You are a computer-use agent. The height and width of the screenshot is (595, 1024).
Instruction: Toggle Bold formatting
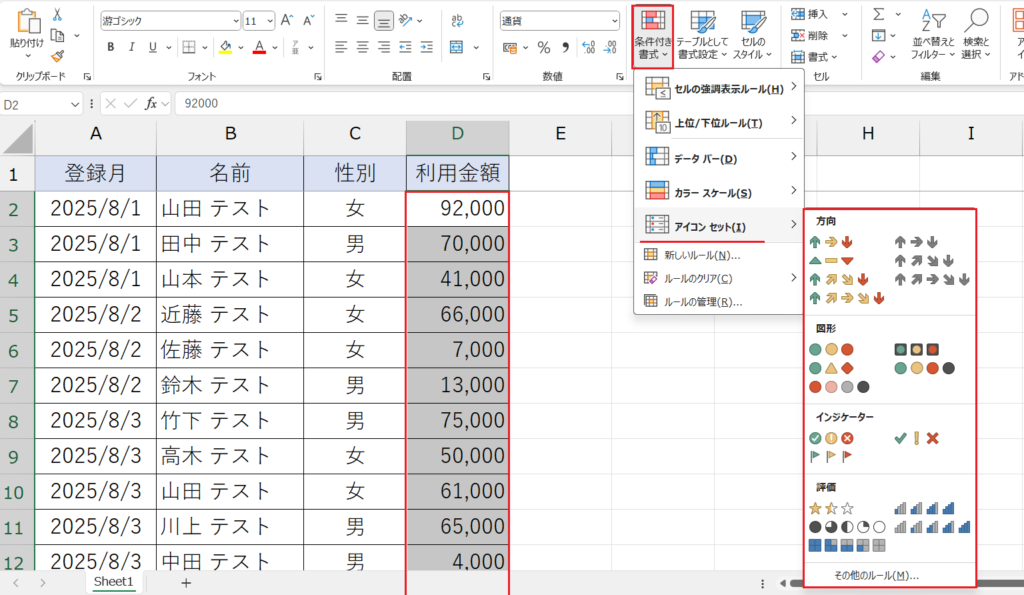point(110,47)
